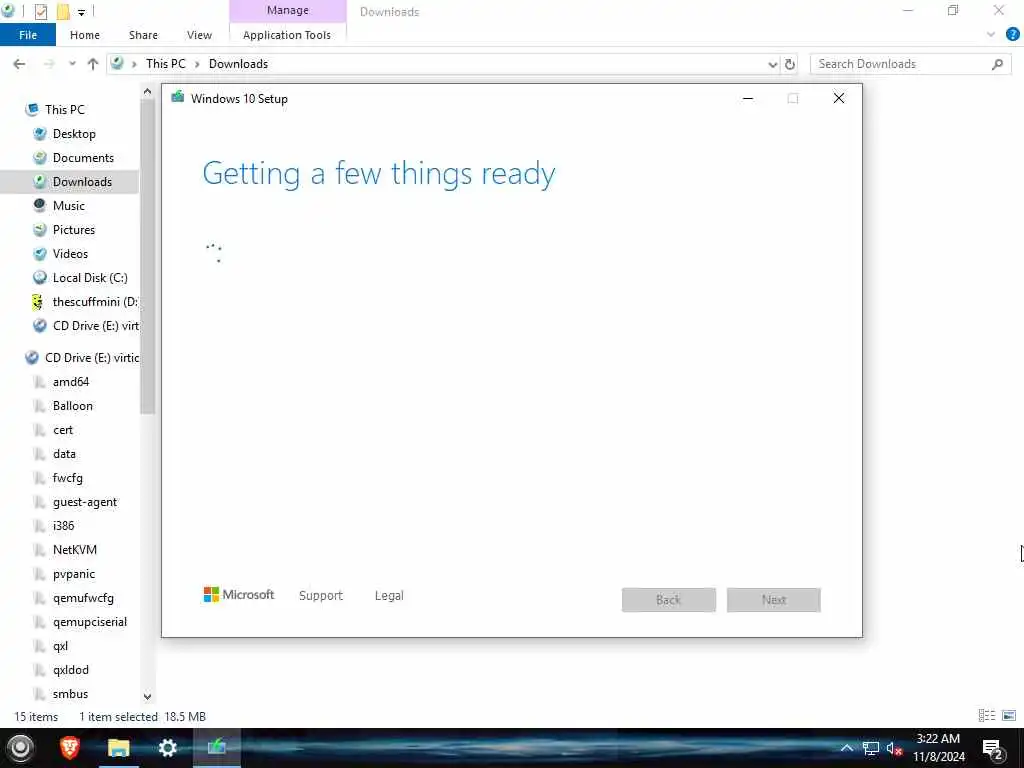Click the navigation pane scroll-down arrow

tap(148, 697)
